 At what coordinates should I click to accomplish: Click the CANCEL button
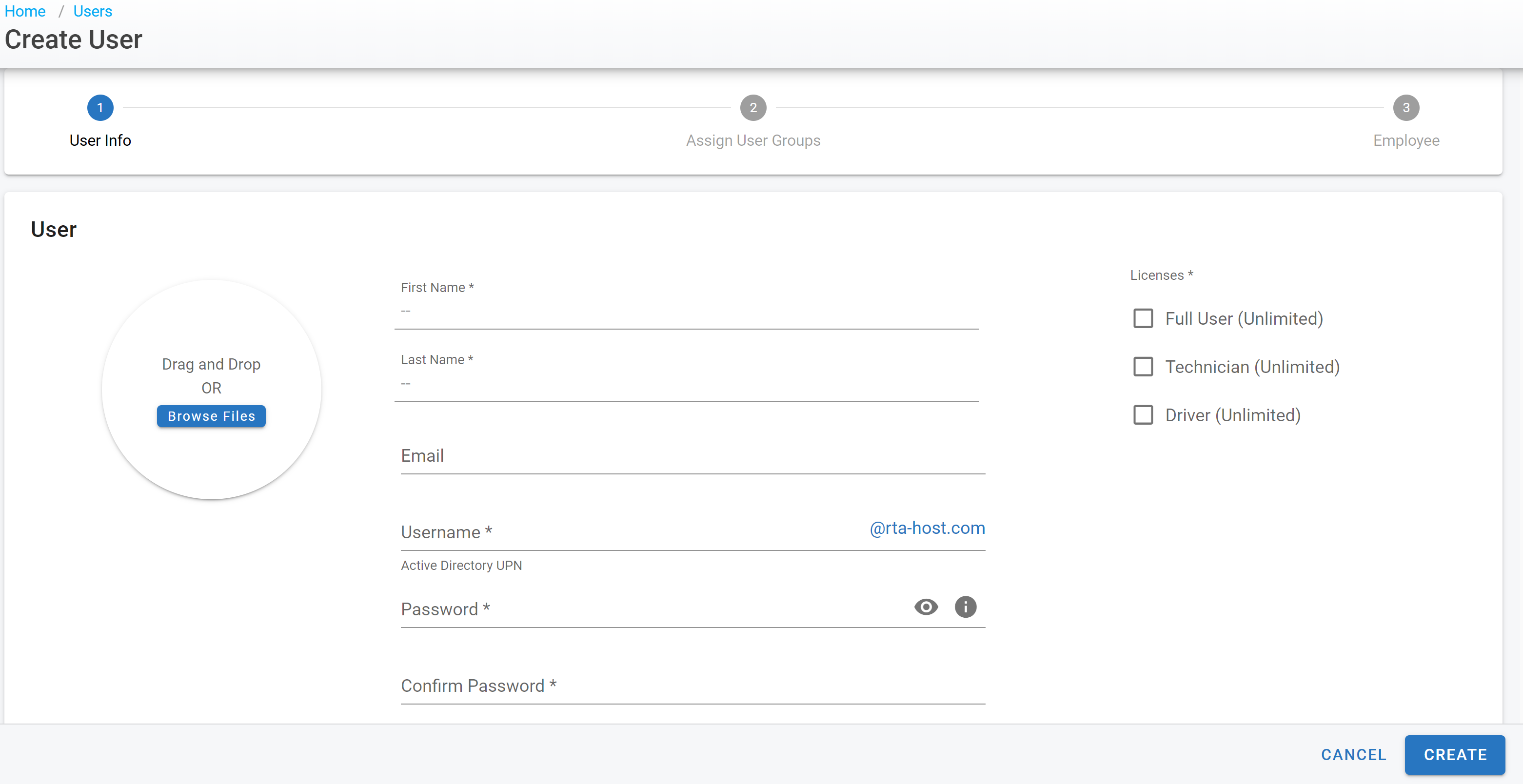point(1353,754)
